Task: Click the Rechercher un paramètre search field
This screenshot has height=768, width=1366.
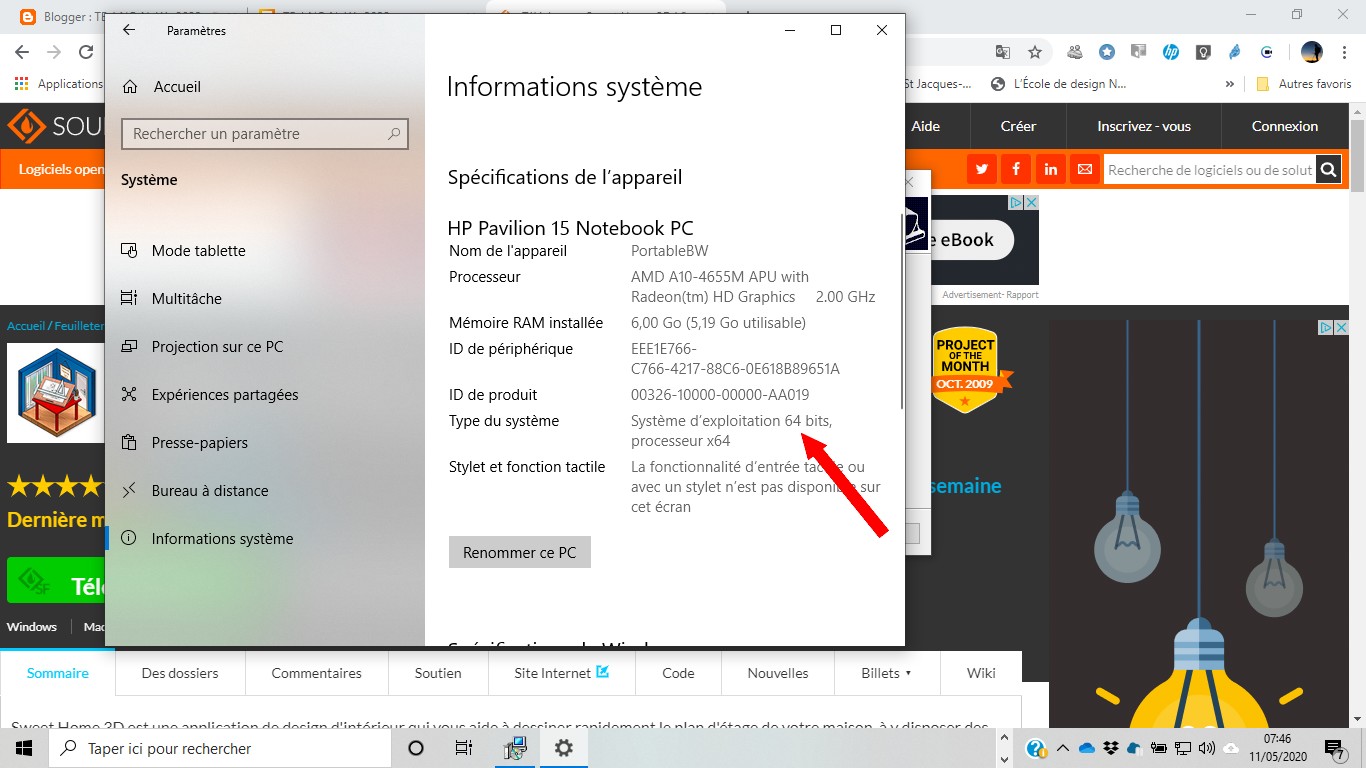Action: click(264, 133)
